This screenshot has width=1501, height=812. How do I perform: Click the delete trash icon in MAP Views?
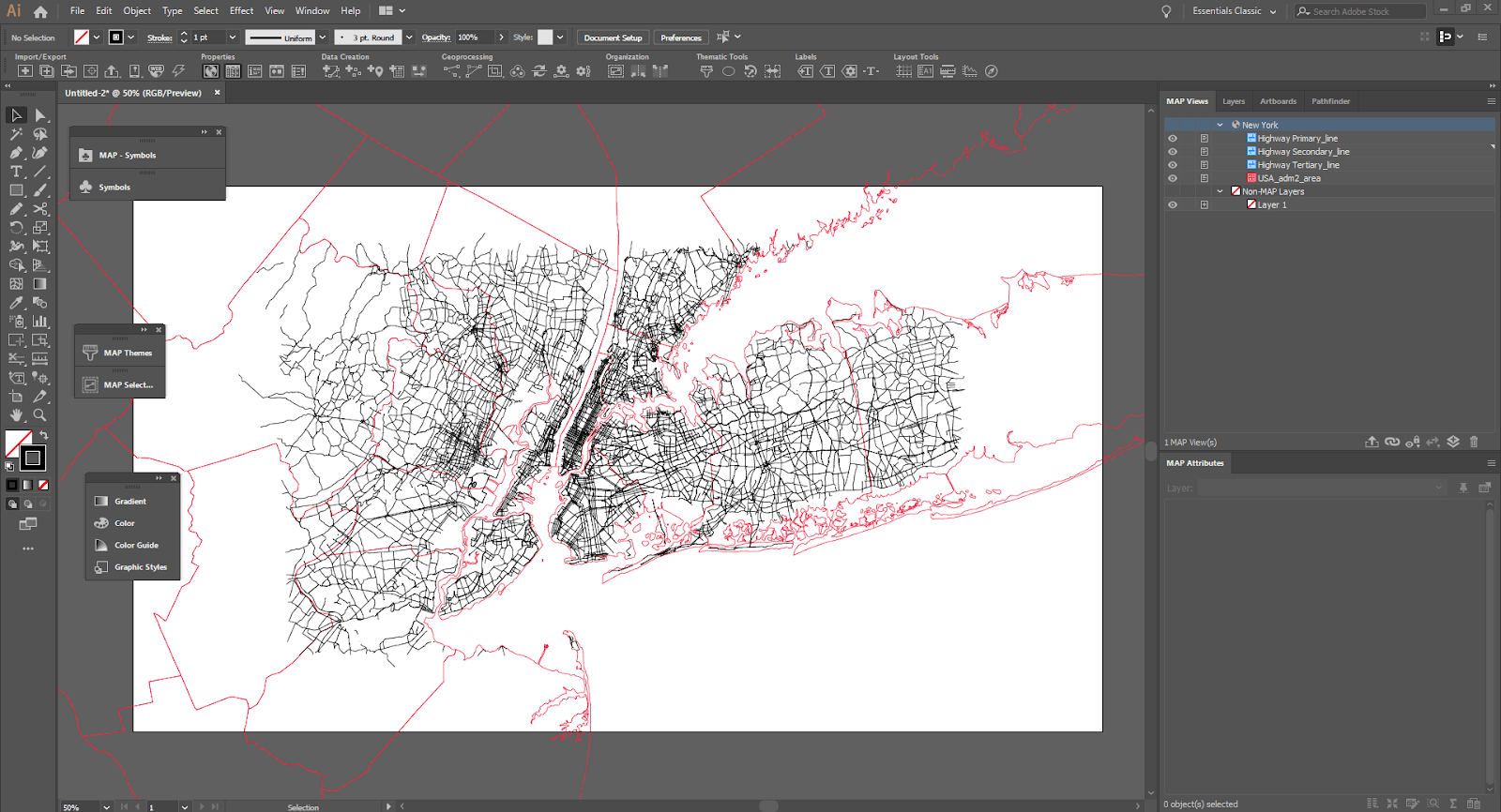coord(1474,442)
